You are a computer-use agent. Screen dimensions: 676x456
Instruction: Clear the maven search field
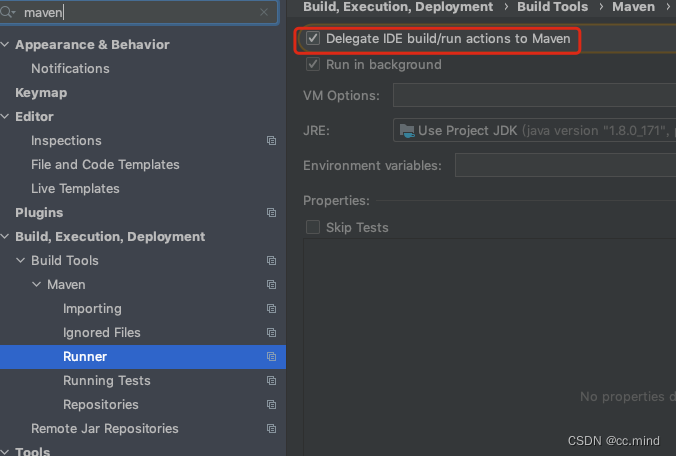click(264, 13)
